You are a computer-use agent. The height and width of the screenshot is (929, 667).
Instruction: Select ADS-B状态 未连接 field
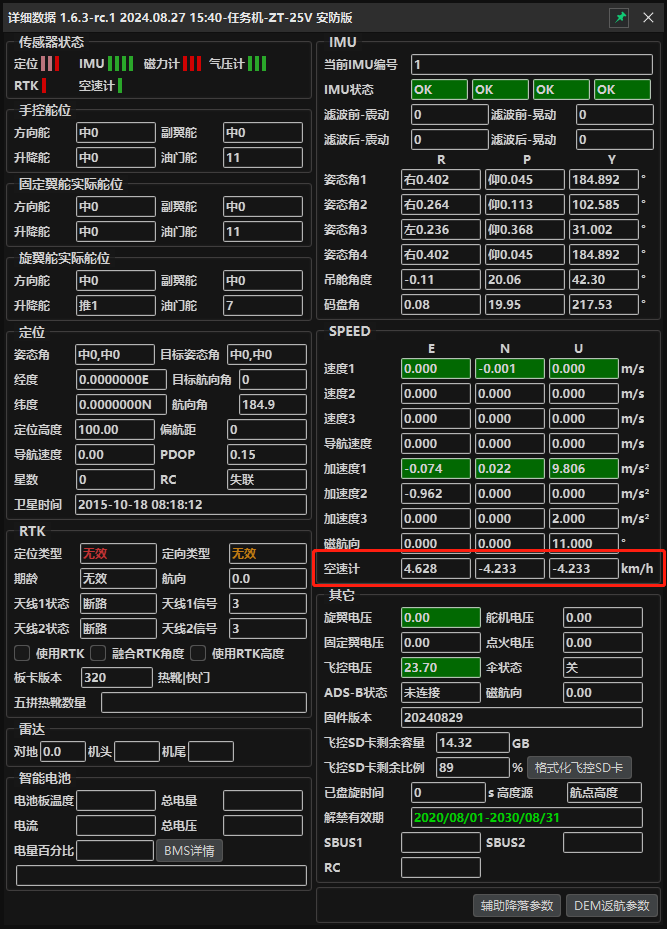441,693
